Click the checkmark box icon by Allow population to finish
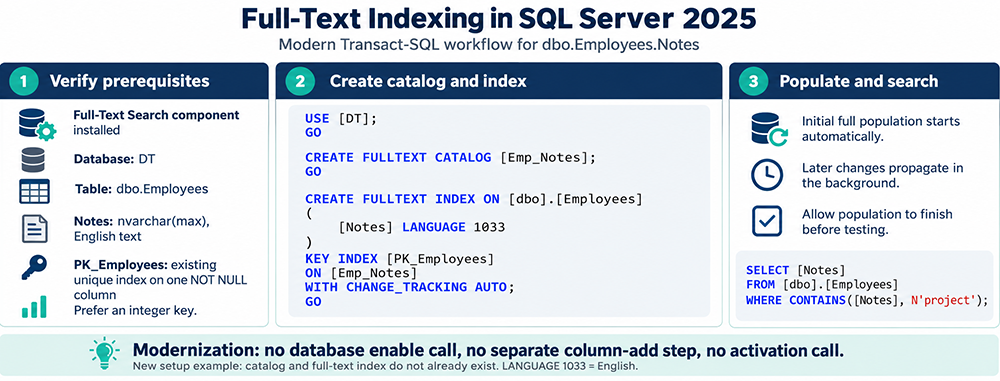This screenshot has height=381, width=1000. (767, 221)
